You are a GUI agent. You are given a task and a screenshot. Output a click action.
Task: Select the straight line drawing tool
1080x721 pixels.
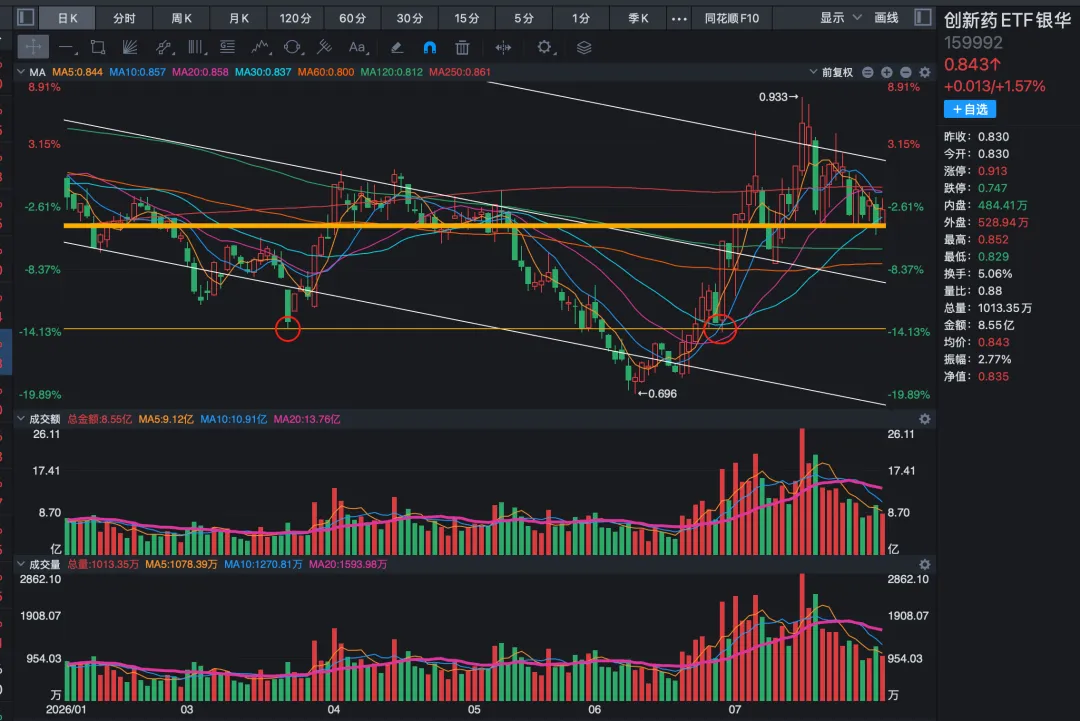click(x=67, y=48)
